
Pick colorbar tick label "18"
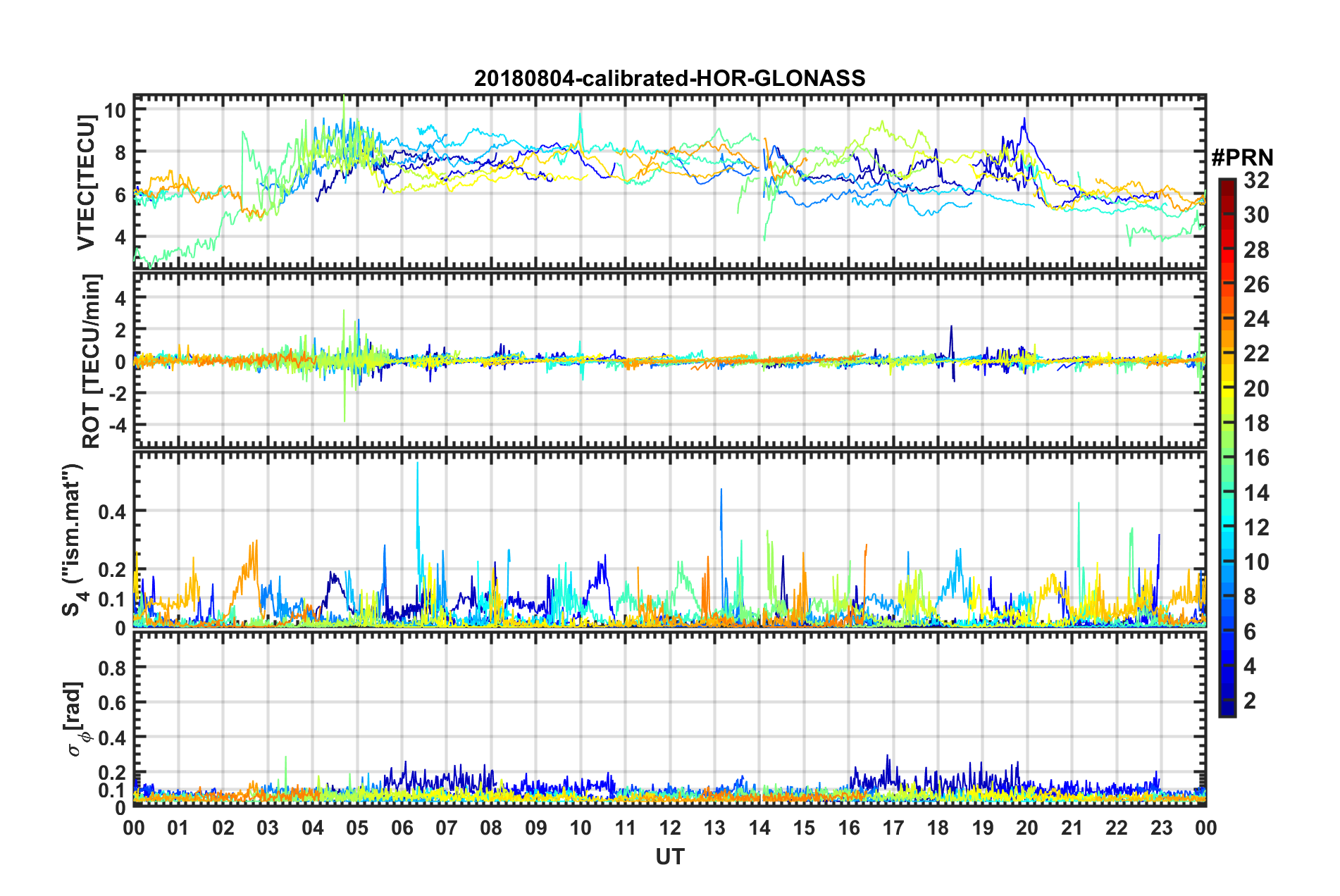click(1256, 423)
